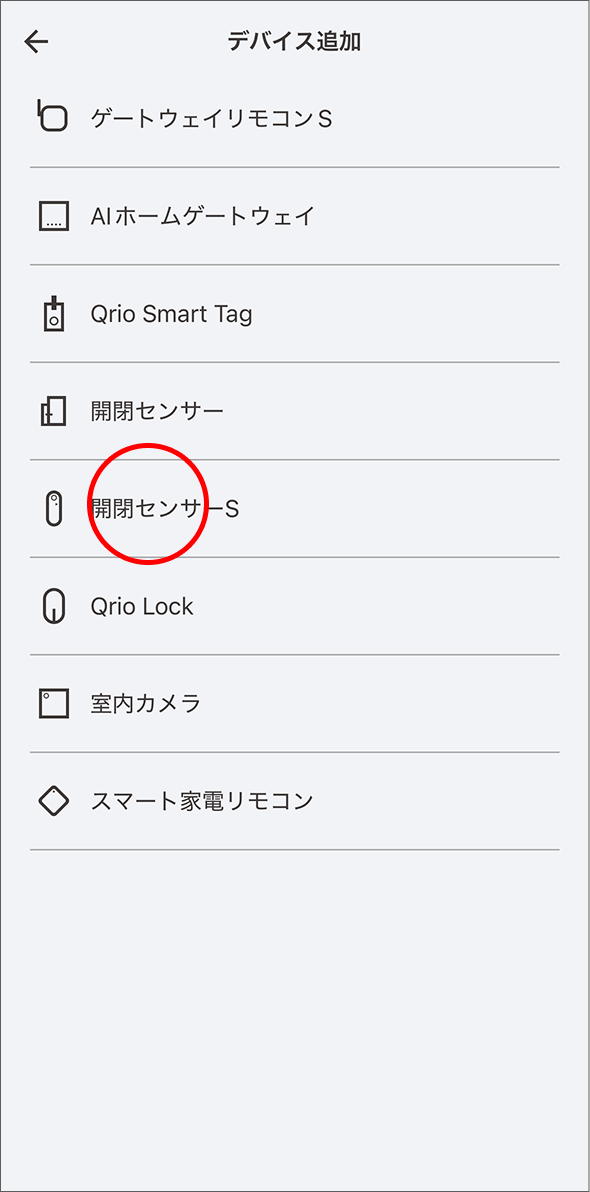The height and width of the screenshot is (1192, 590).
Task: Select the 開閉センサー door sensor icon
Action: pyautogui.click(x=51, y=410)
